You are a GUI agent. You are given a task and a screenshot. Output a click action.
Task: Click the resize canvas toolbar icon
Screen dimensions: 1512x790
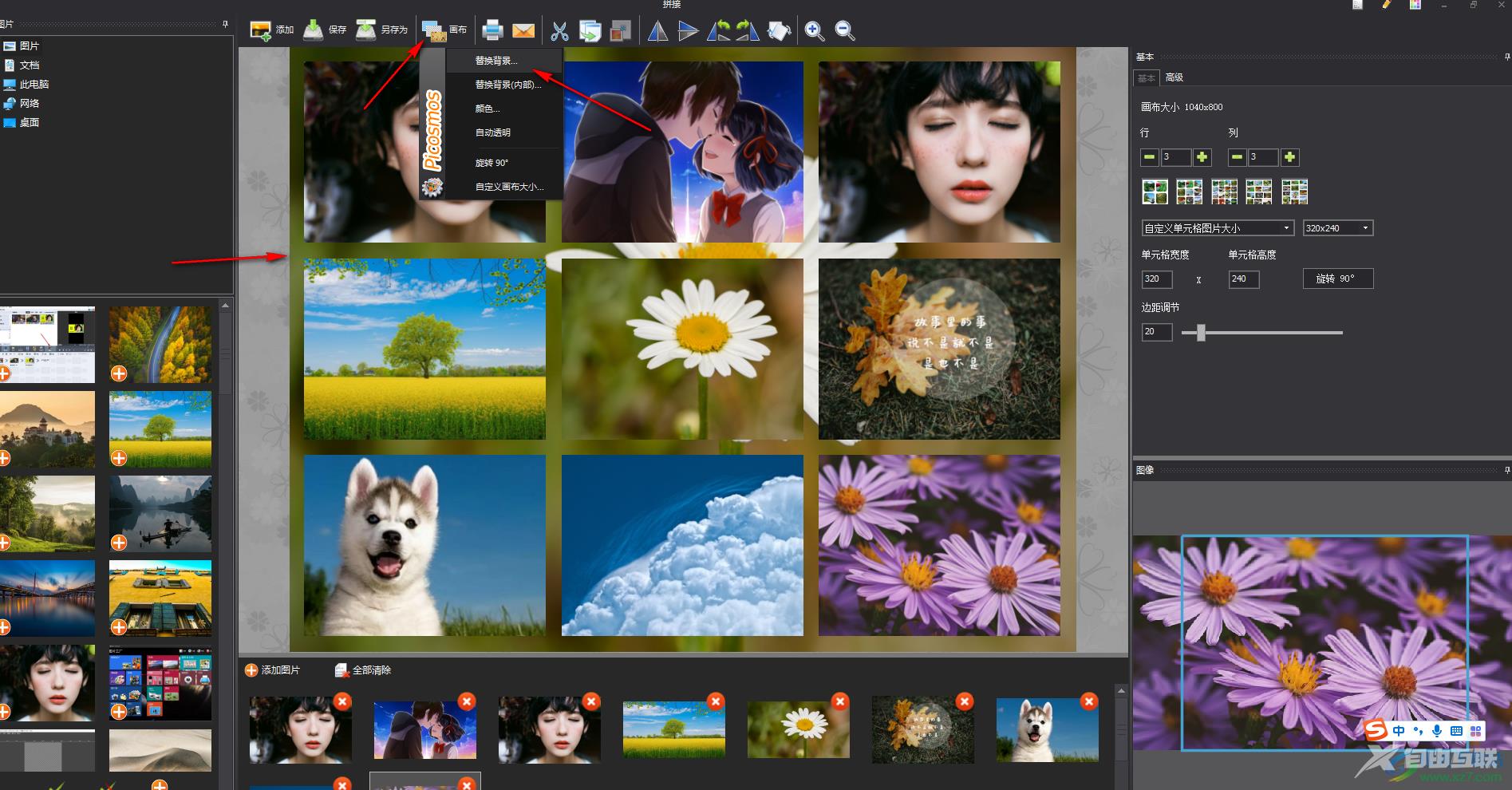pos(621,30)
